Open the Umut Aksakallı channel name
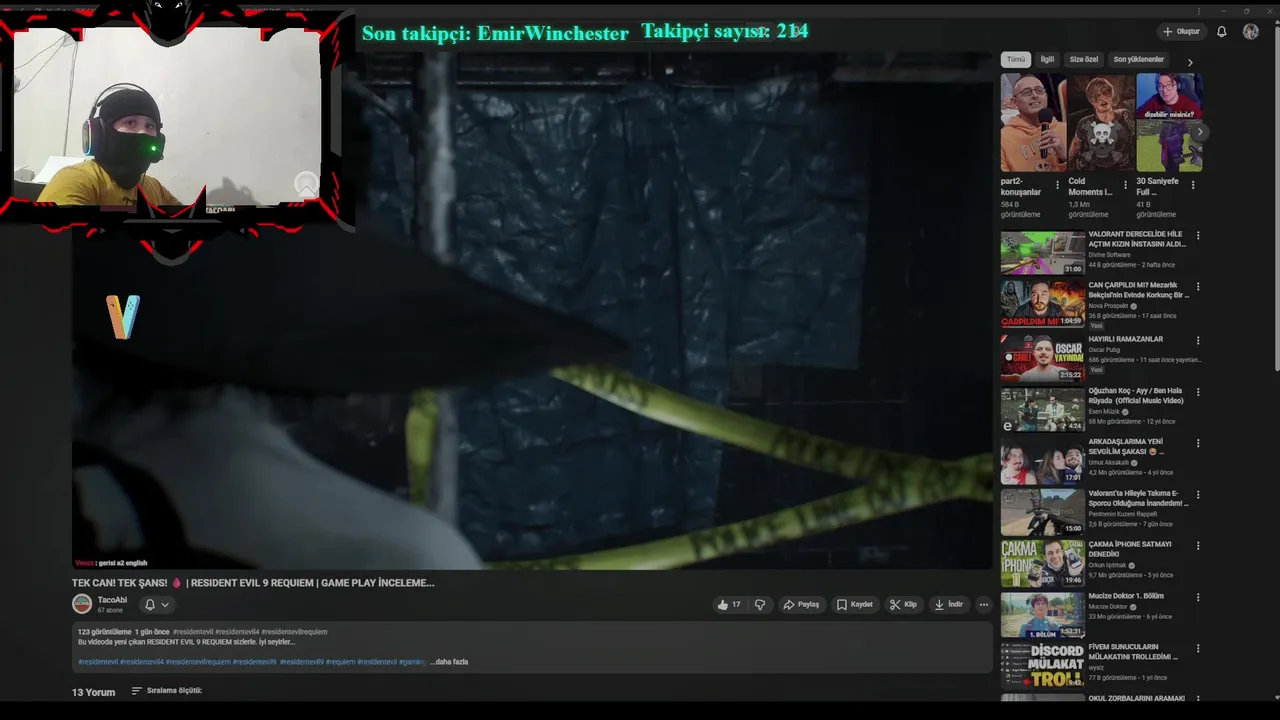 tap(1109, 463)
